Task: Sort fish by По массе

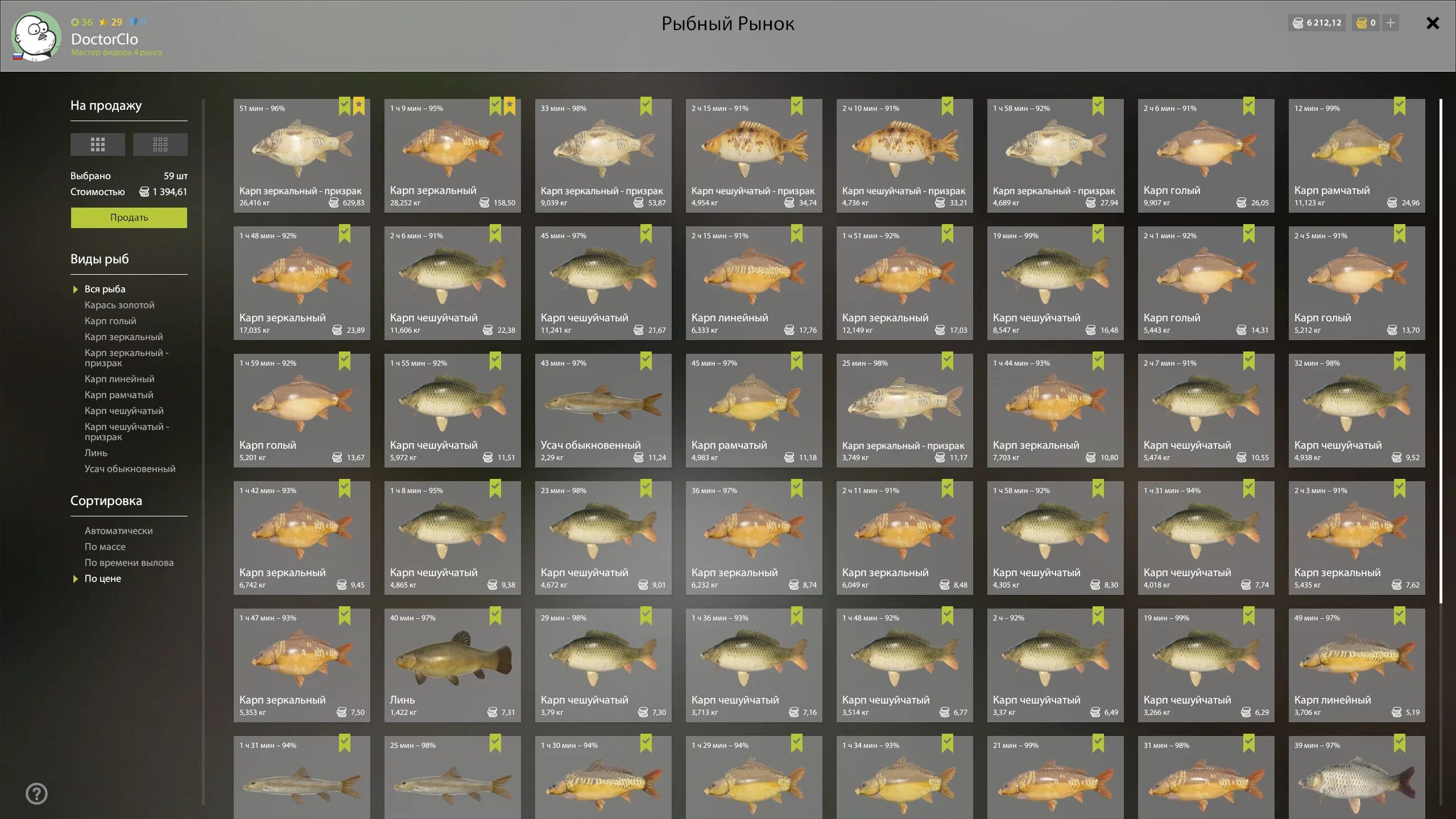Action: [105, 547]
